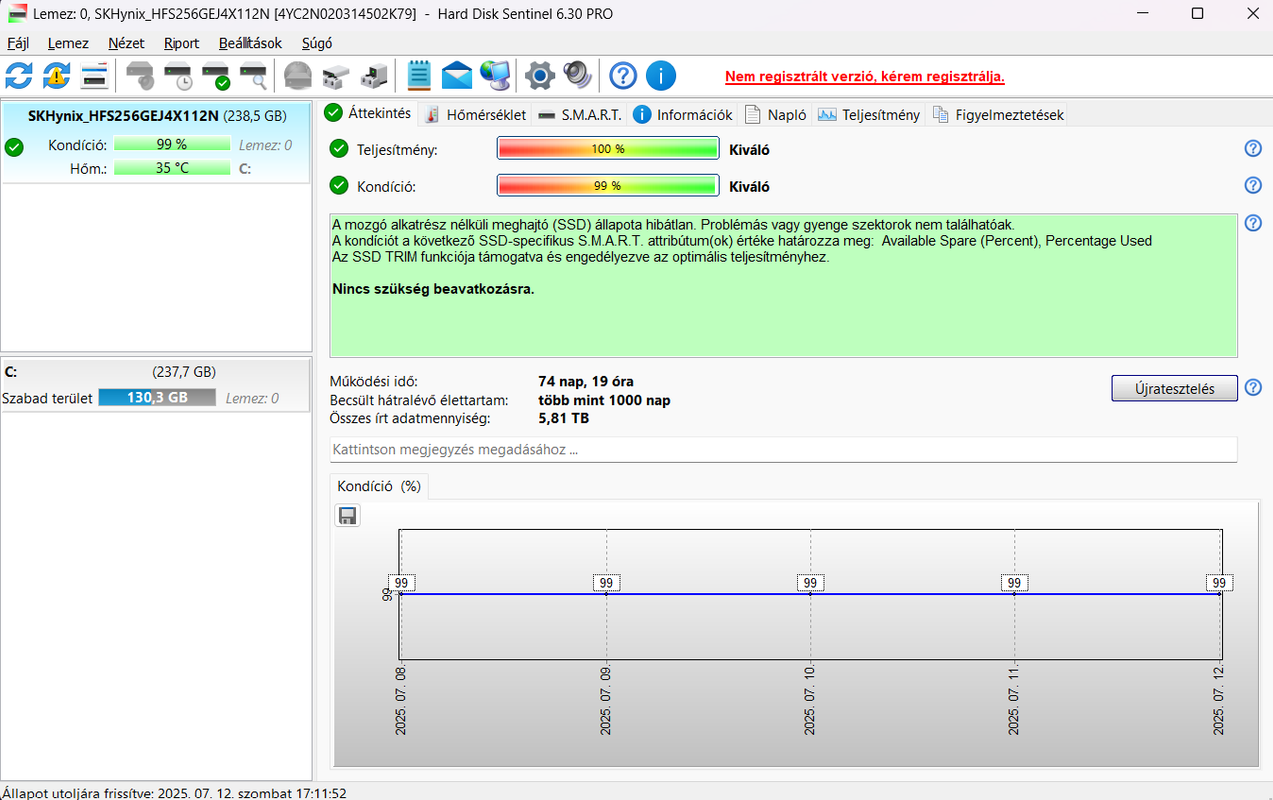Switch to the Figyelmeztetések tab
The image size is (1273, 800).
[x=998, y=115]
